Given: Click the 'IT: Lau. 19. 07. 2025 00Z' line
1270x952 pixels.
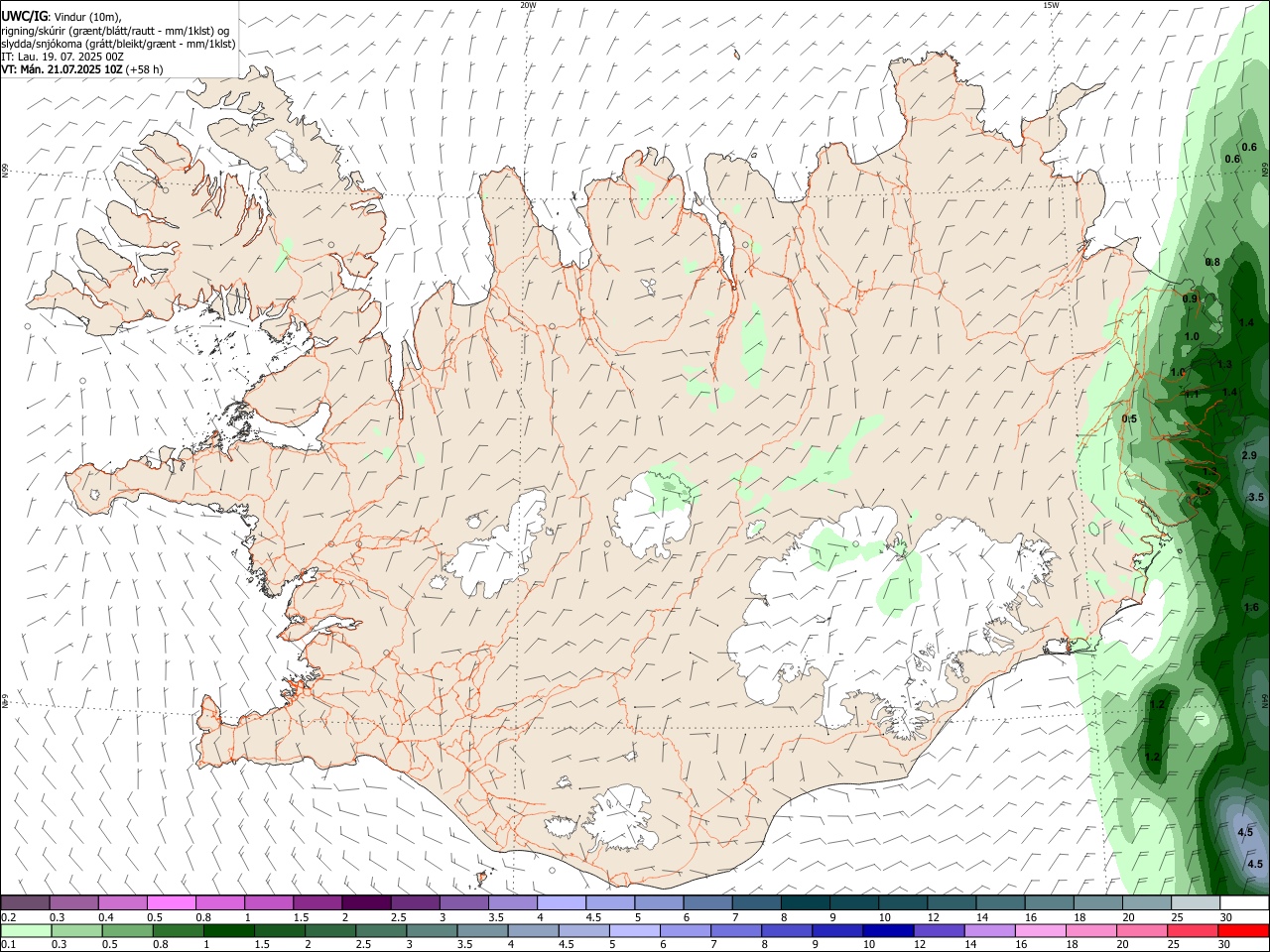Looking at the screenshot, I should [x=63, y=57].
